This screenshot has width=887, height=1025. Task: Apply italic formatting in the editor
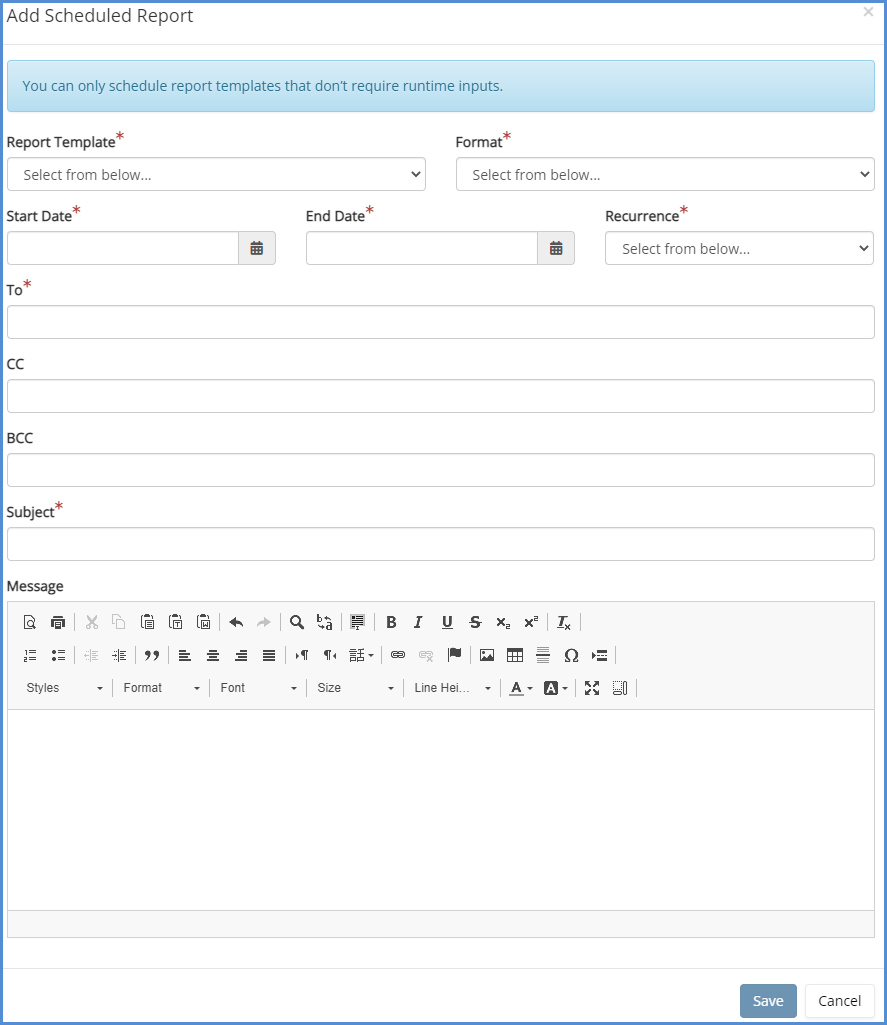(419, 622)
